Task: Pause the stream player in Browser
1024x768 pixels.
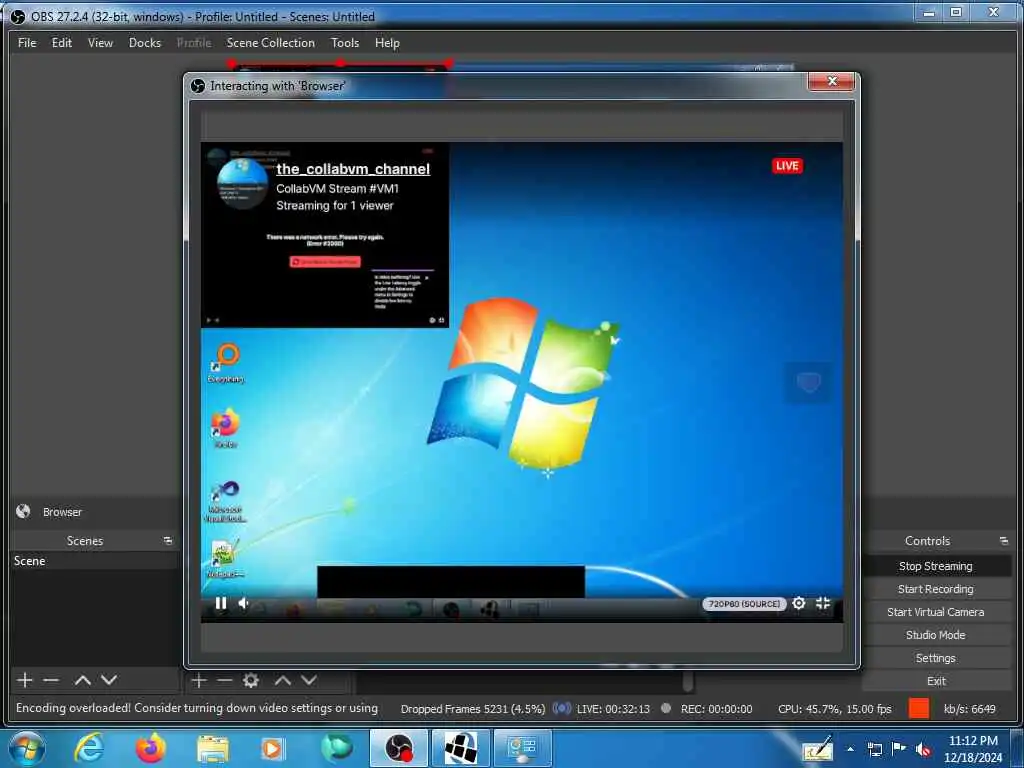Action: point(221,603)
